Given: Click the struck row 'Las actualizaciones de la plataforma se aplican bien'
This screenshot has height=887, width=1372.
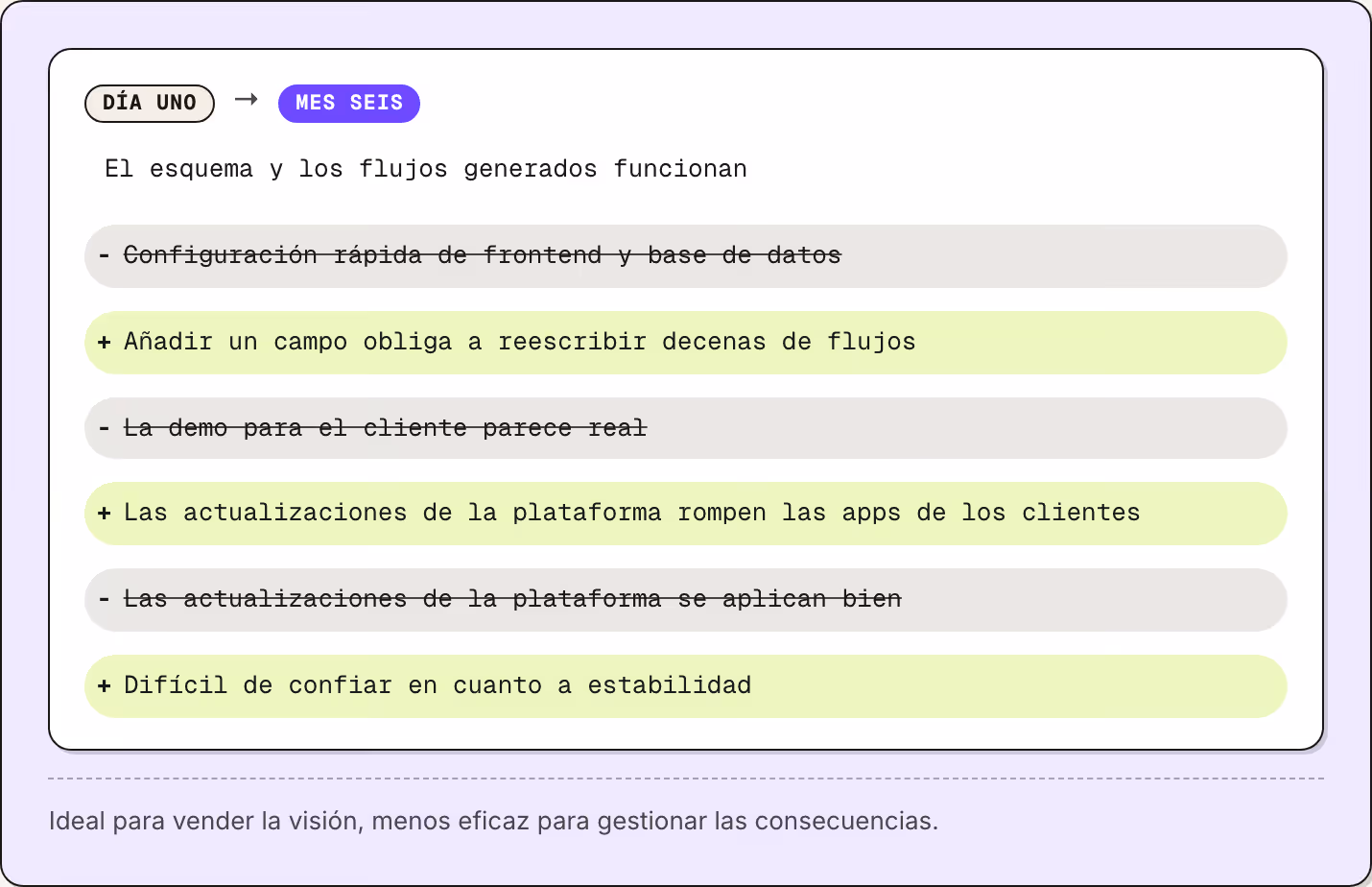Looking at the screenshot, I should click(685, 600).
